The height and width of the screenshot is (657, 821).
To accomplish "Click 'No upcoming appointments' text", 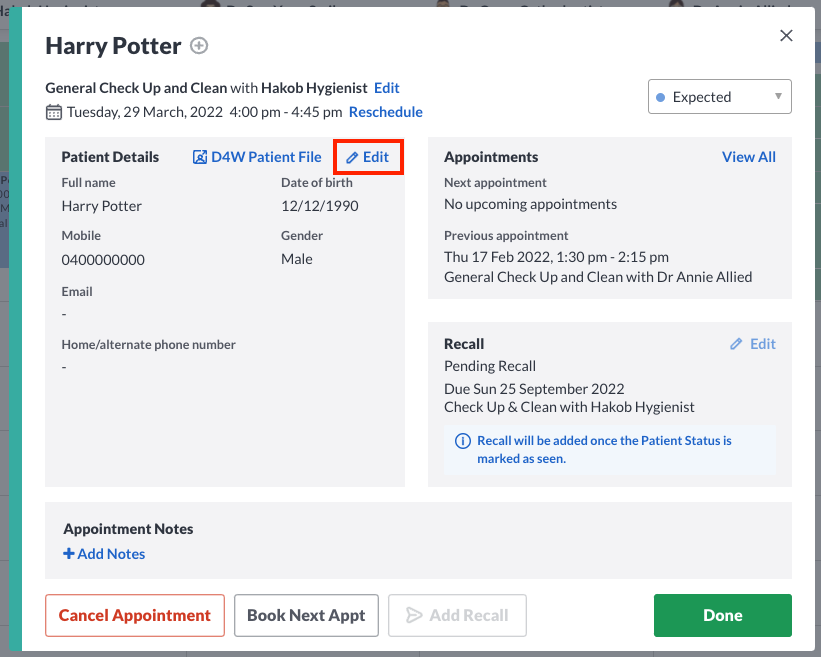I will pyautogui.click(x=530, y=204).
